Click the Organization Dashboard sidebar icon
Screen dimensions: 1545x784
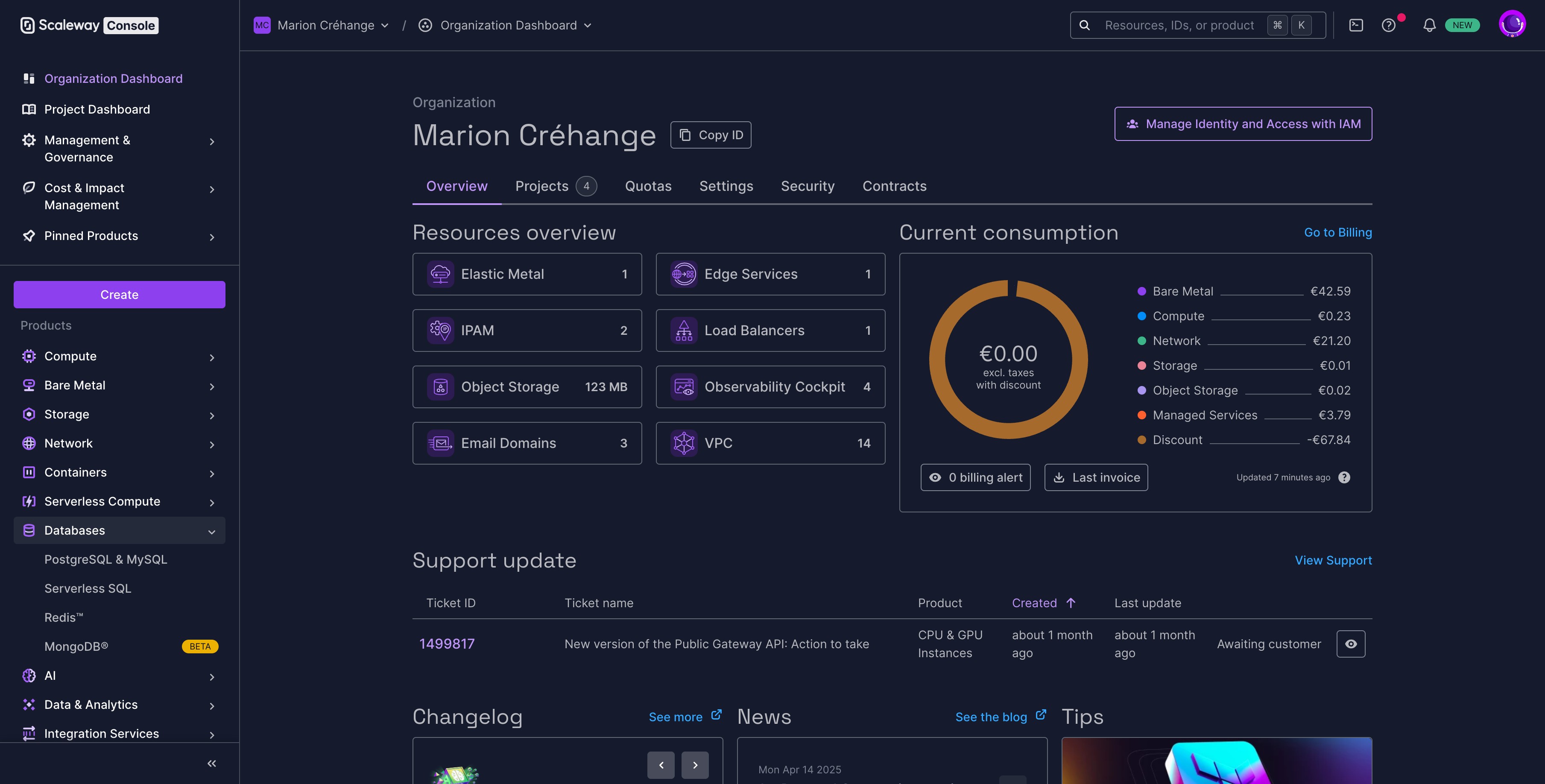28,79
